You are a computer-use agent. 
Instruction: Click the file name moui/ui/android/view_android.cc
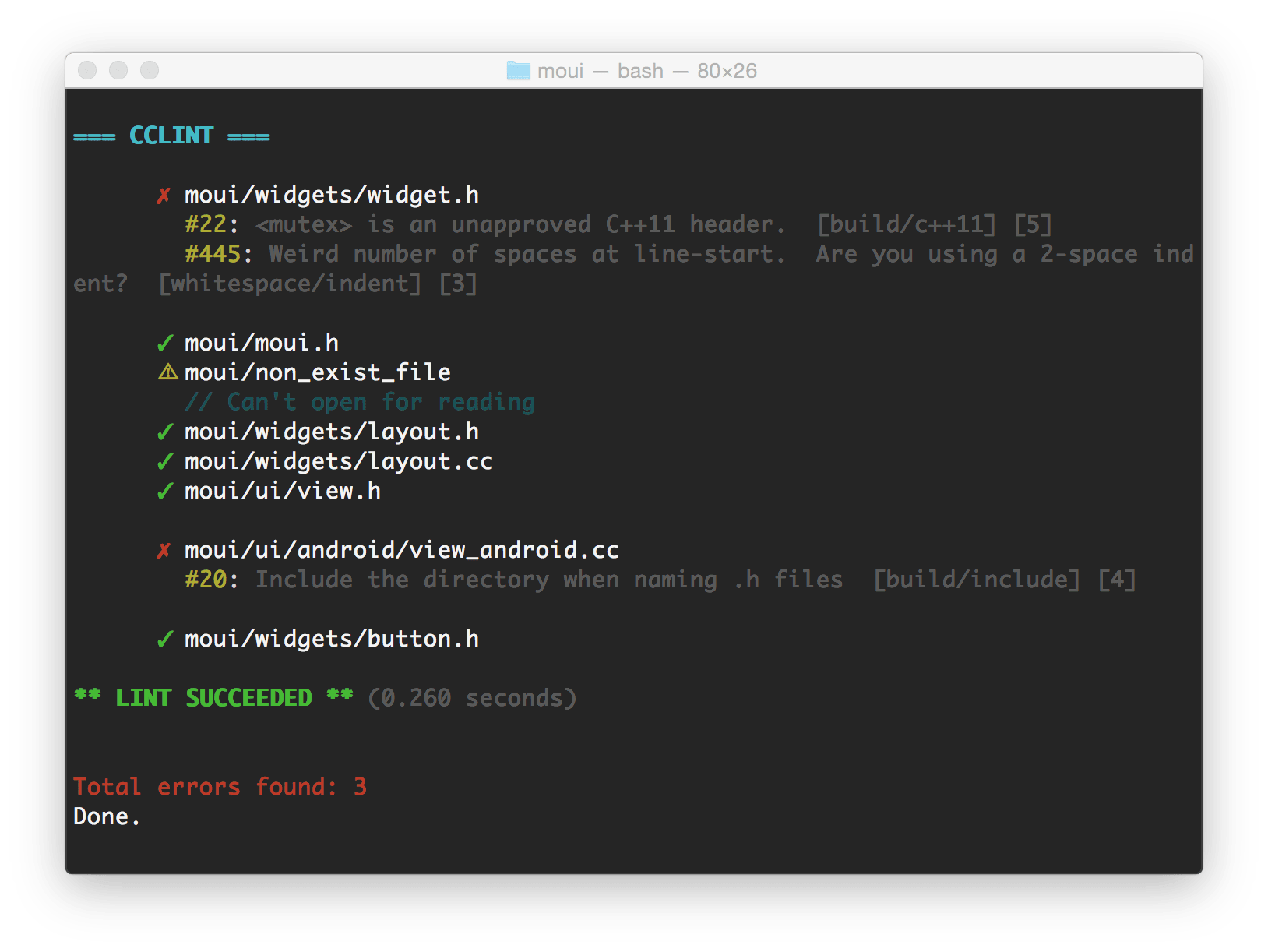[402, 550]
